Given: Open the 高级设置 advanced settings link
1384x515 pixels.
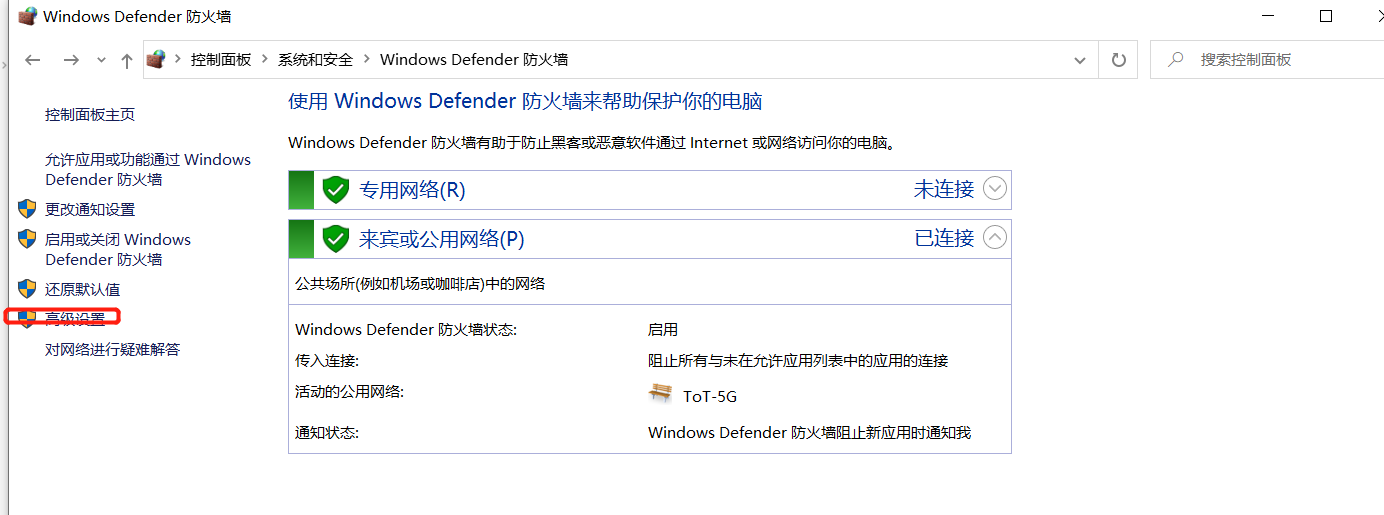Looking at the screenshot, I should click(75, 319).
